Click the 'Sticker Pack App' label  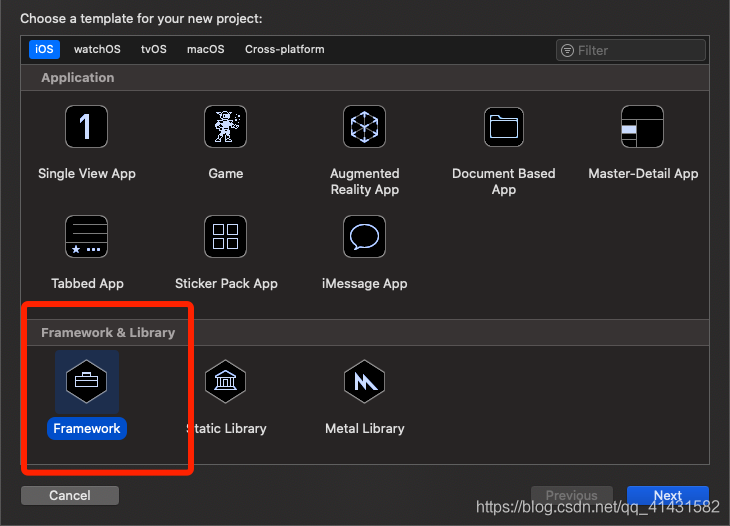coord(226,283)
